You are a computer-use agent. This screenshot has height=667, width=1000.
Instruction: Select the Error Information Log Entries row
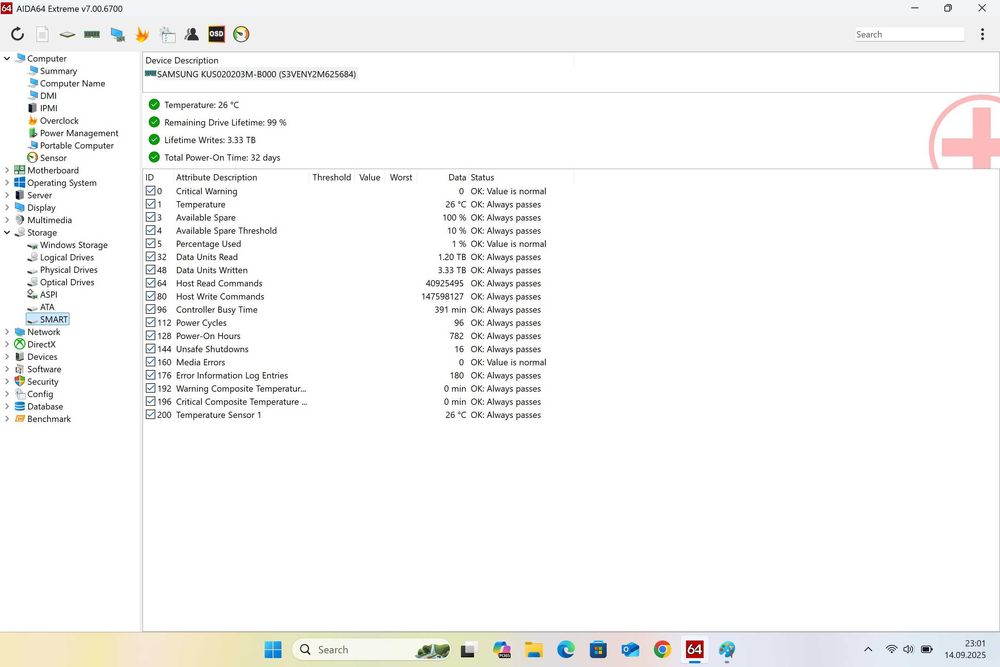[x=346, y=376]
